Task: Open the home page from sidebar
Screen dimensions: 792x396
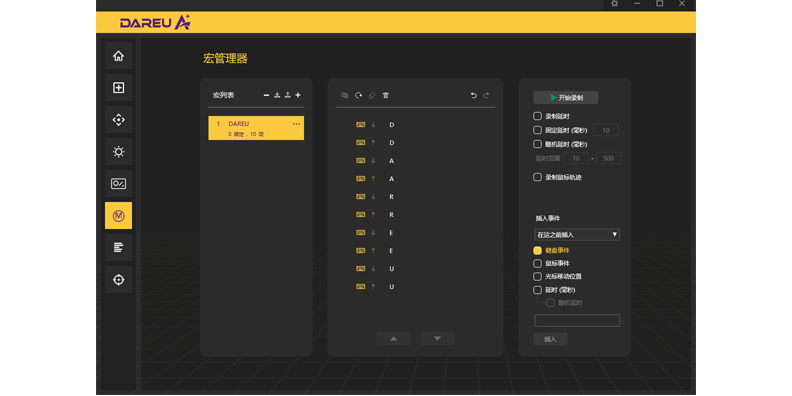Action: [x=118, y=56]
